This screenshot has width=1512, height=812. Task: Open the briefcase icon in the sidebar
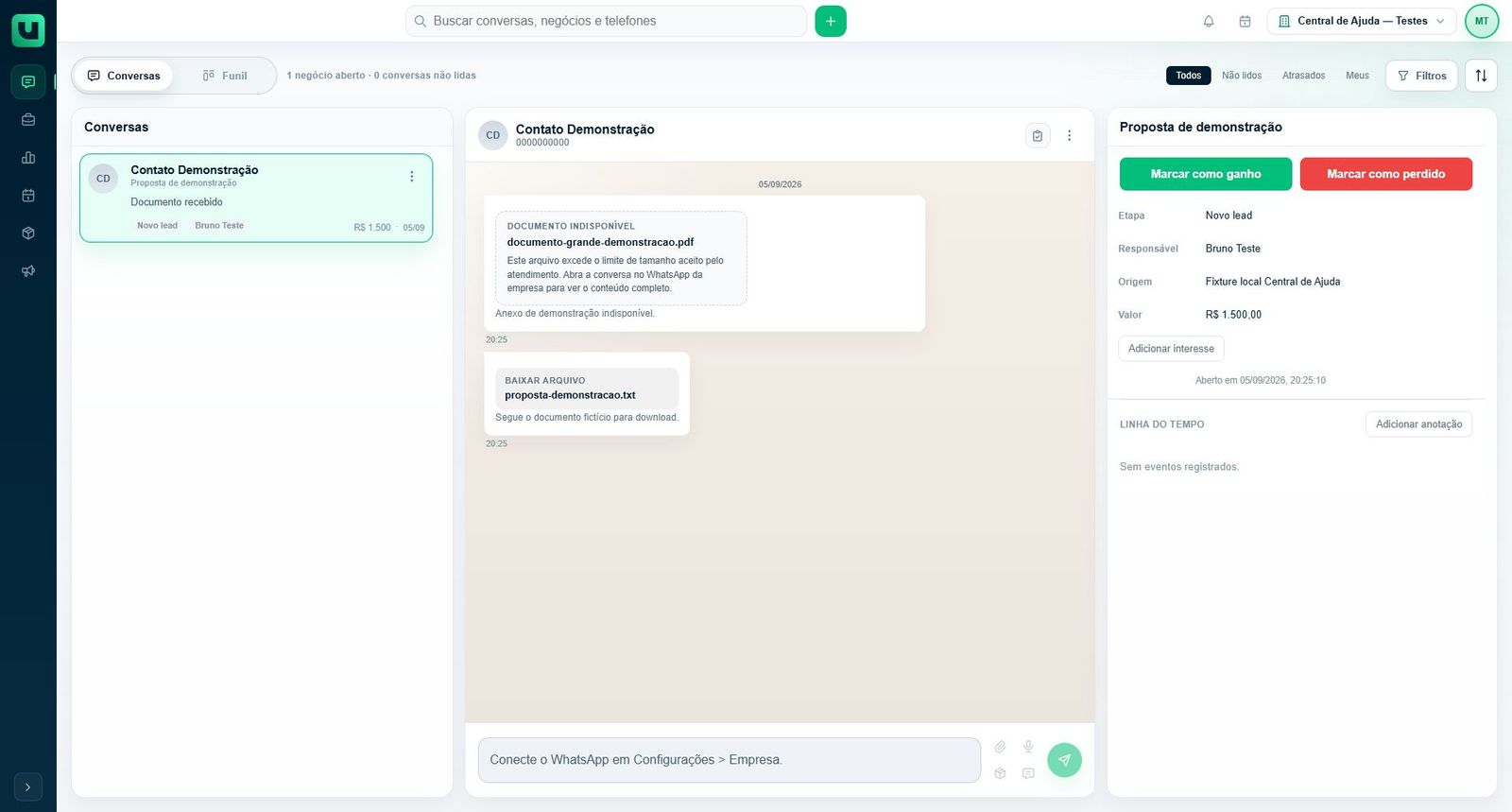pos(28,120)
